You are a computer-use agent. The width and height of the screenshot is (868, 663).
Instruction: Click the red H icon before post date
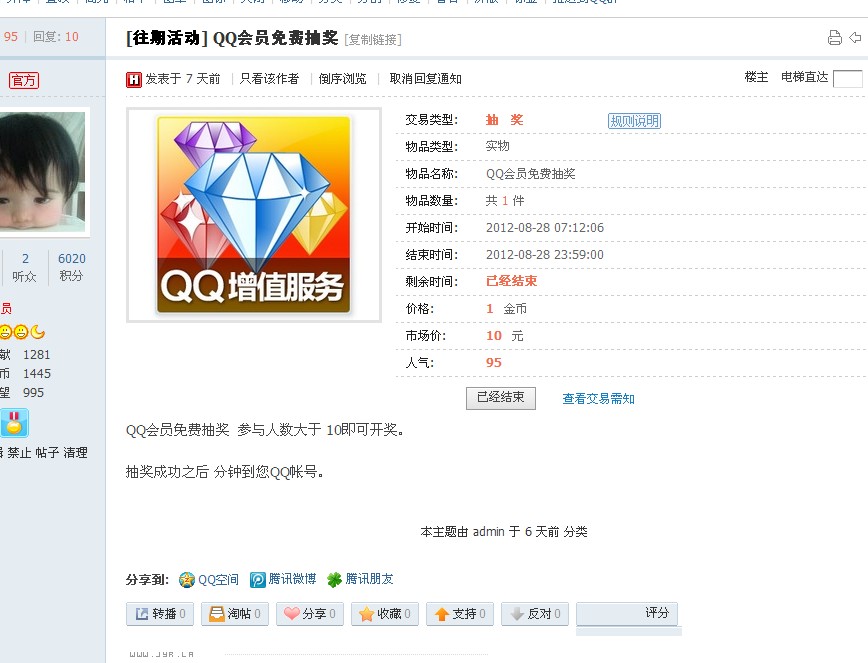pyautogui.click(x=133, y=80)
